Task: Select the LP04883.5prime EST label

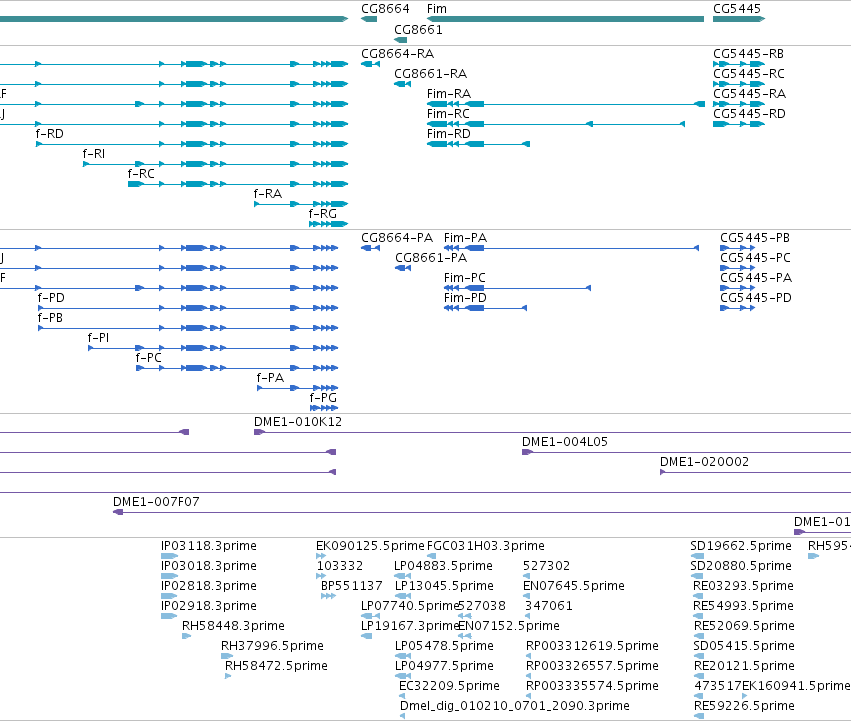Action: point(443,566)
